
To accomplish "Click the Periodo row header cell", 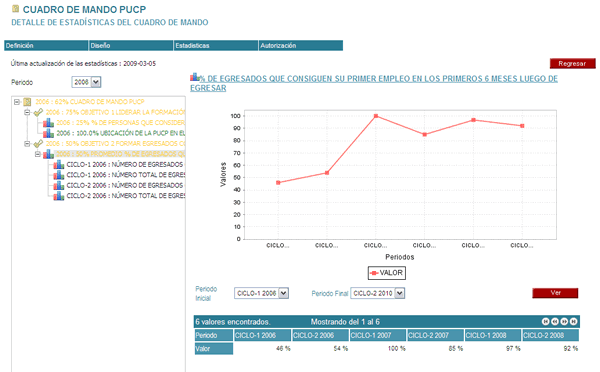I will (214, 335).
